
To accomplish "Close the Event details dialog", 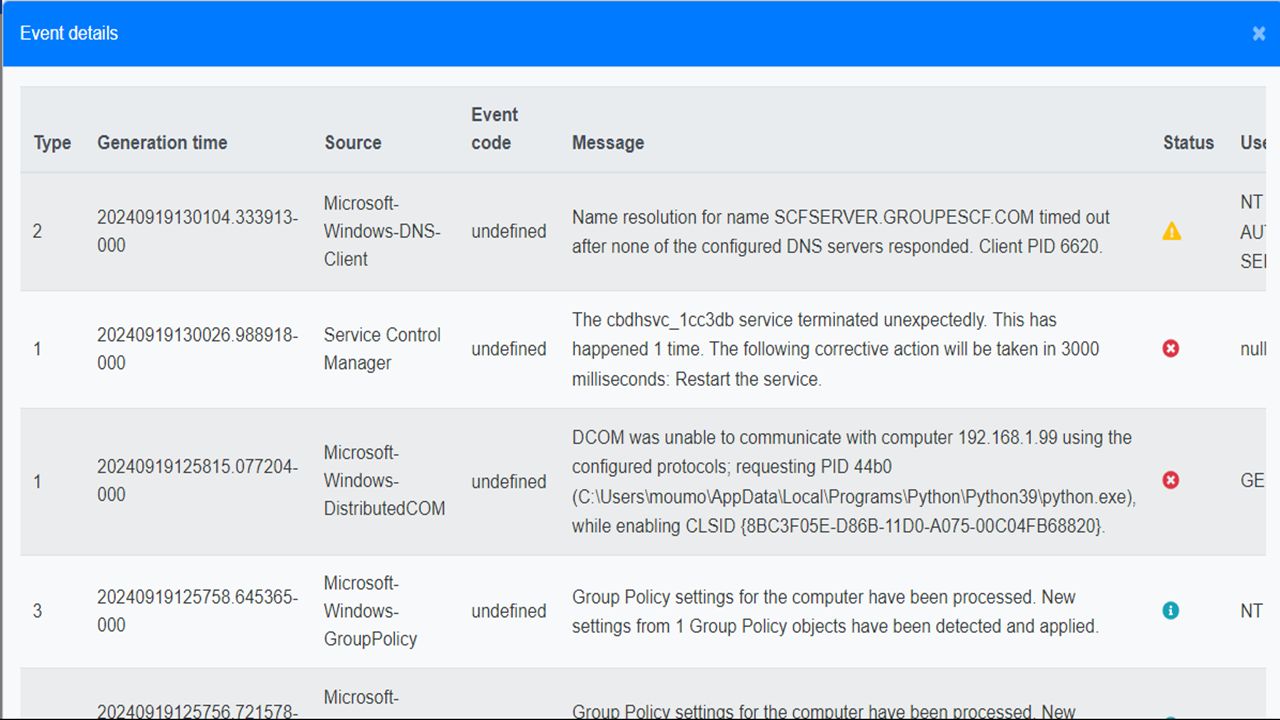I will coord(1258,34).
